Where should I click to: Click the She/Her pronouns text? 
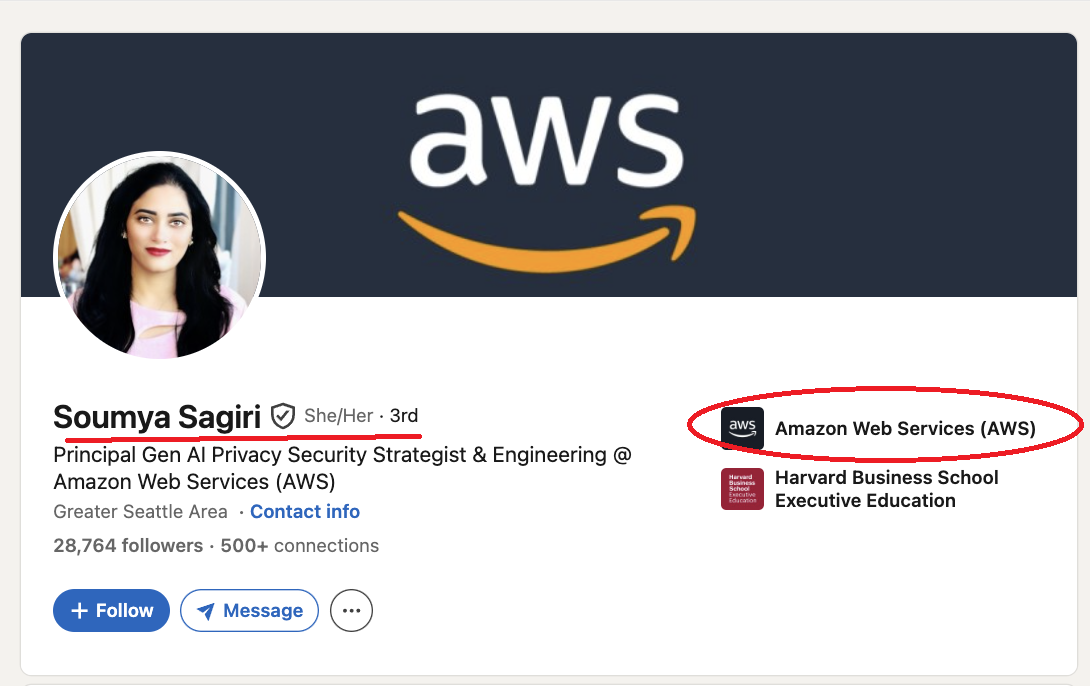click(x=338, y=416)
